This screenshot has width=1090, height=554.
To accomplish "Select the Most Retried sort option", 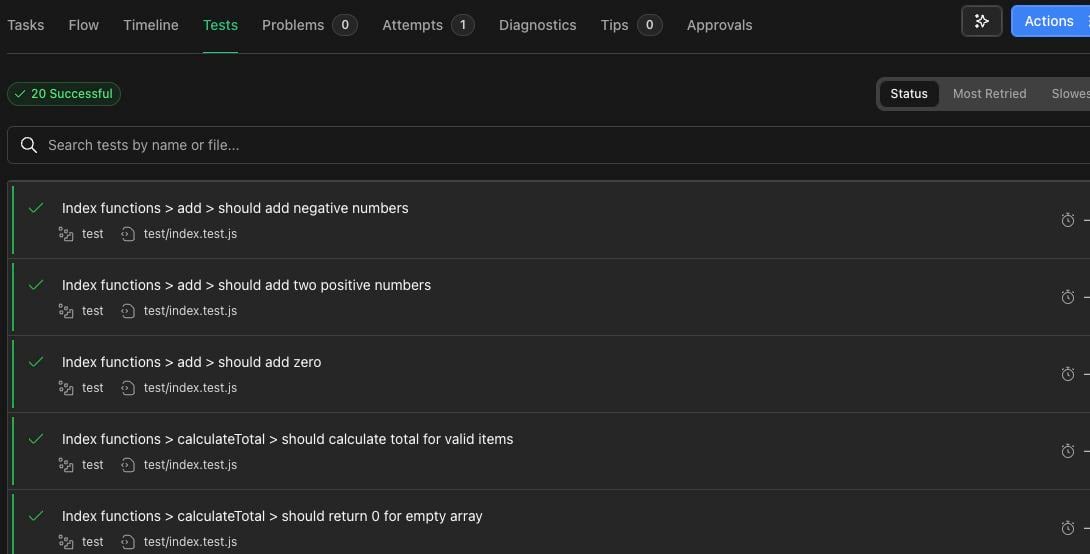I will [989, 94].
